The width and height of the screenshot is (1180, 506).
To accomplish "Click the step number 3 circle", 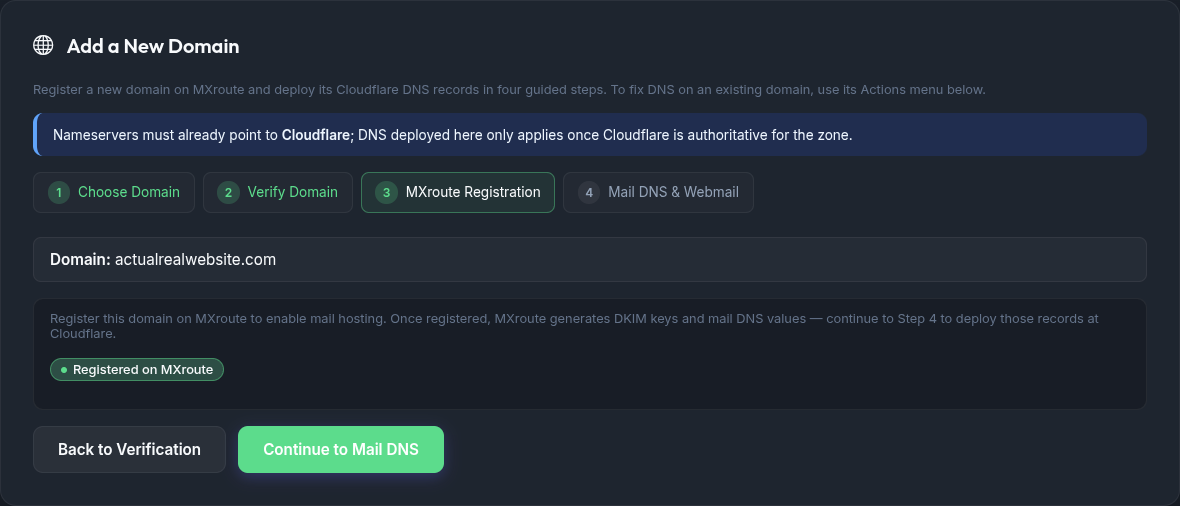I will tap(387, 193).
